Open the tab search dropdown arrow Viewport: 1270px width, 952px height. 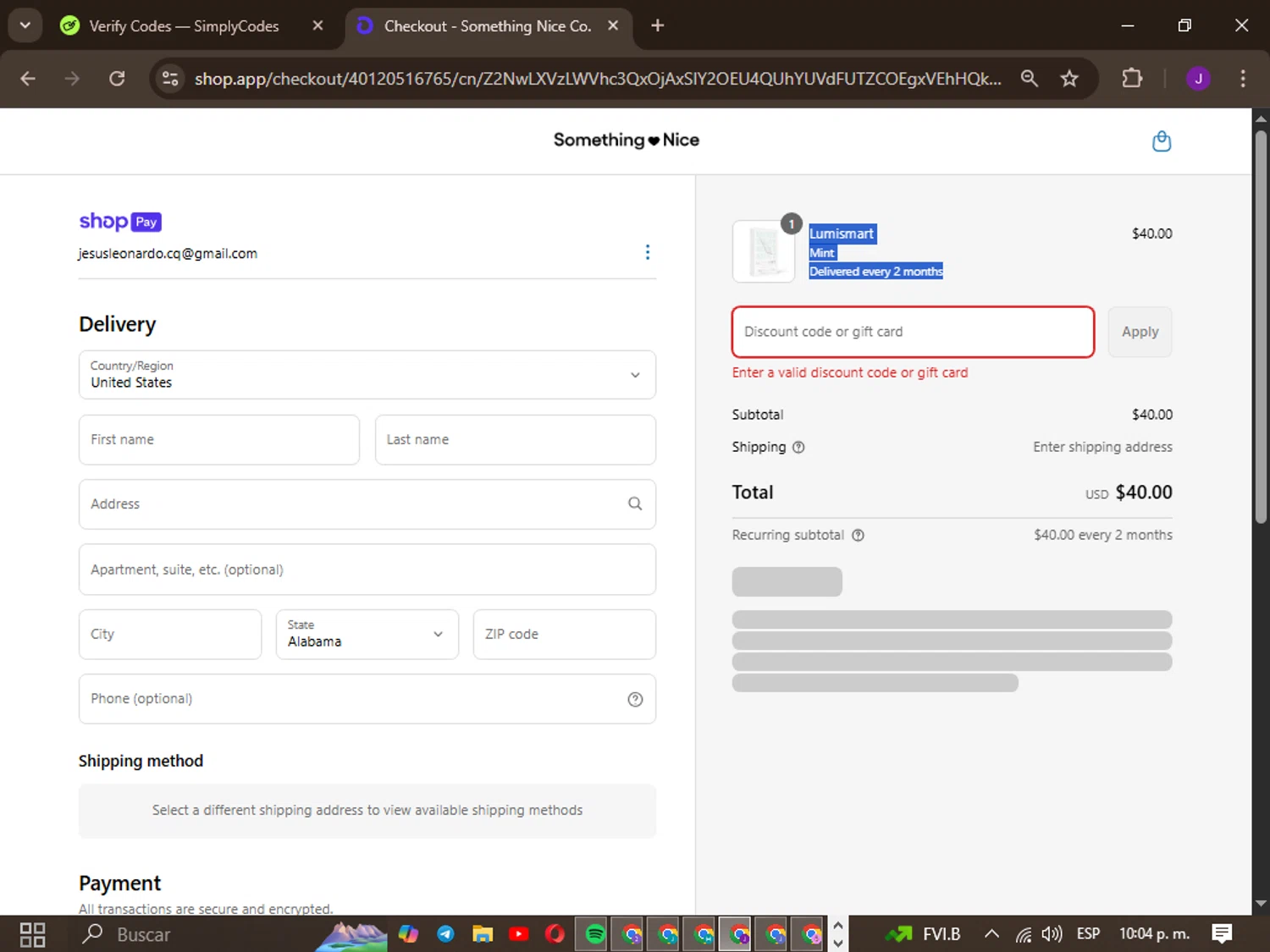point(25,25)
